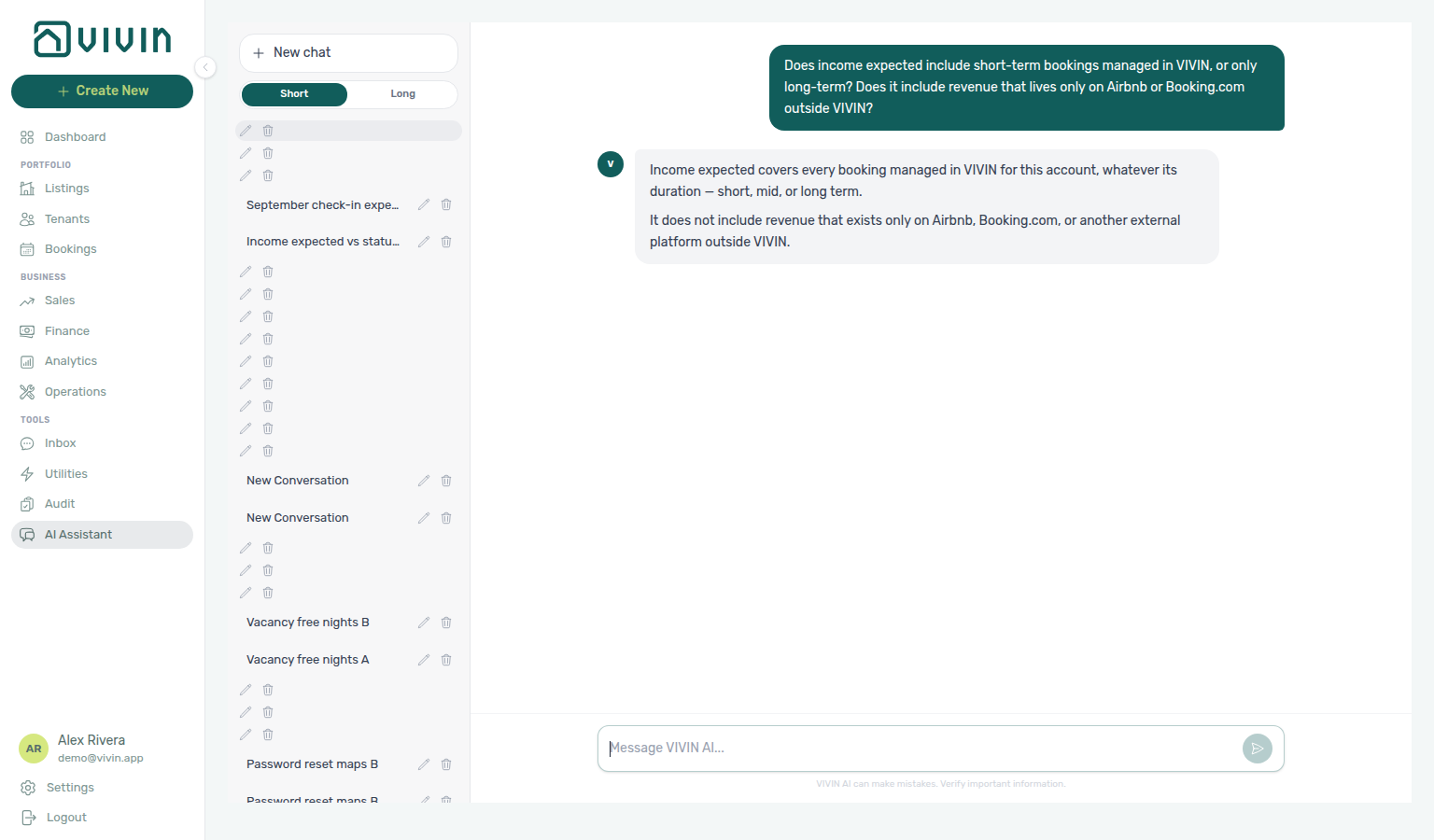Click the Audit clipboard icon
The image size is (1434, 840).
27,504
